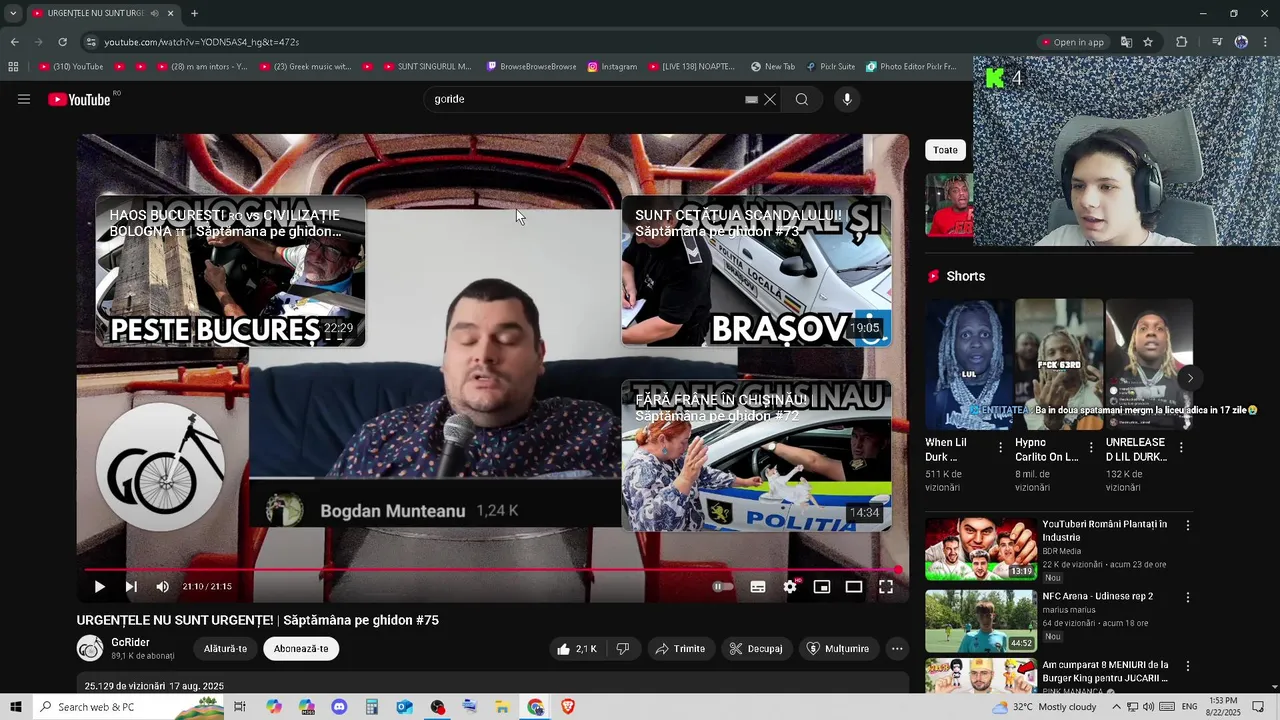Switch to miniplayer mode
1280x720 pixels.
(822, 587)
